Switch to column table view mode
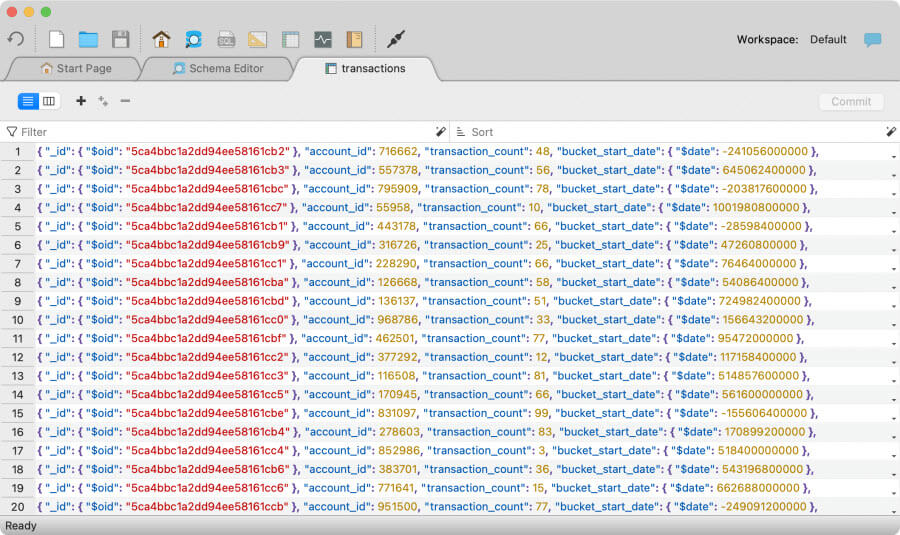Viewport: 900px width, 535px height. click(x=49, y=101)
